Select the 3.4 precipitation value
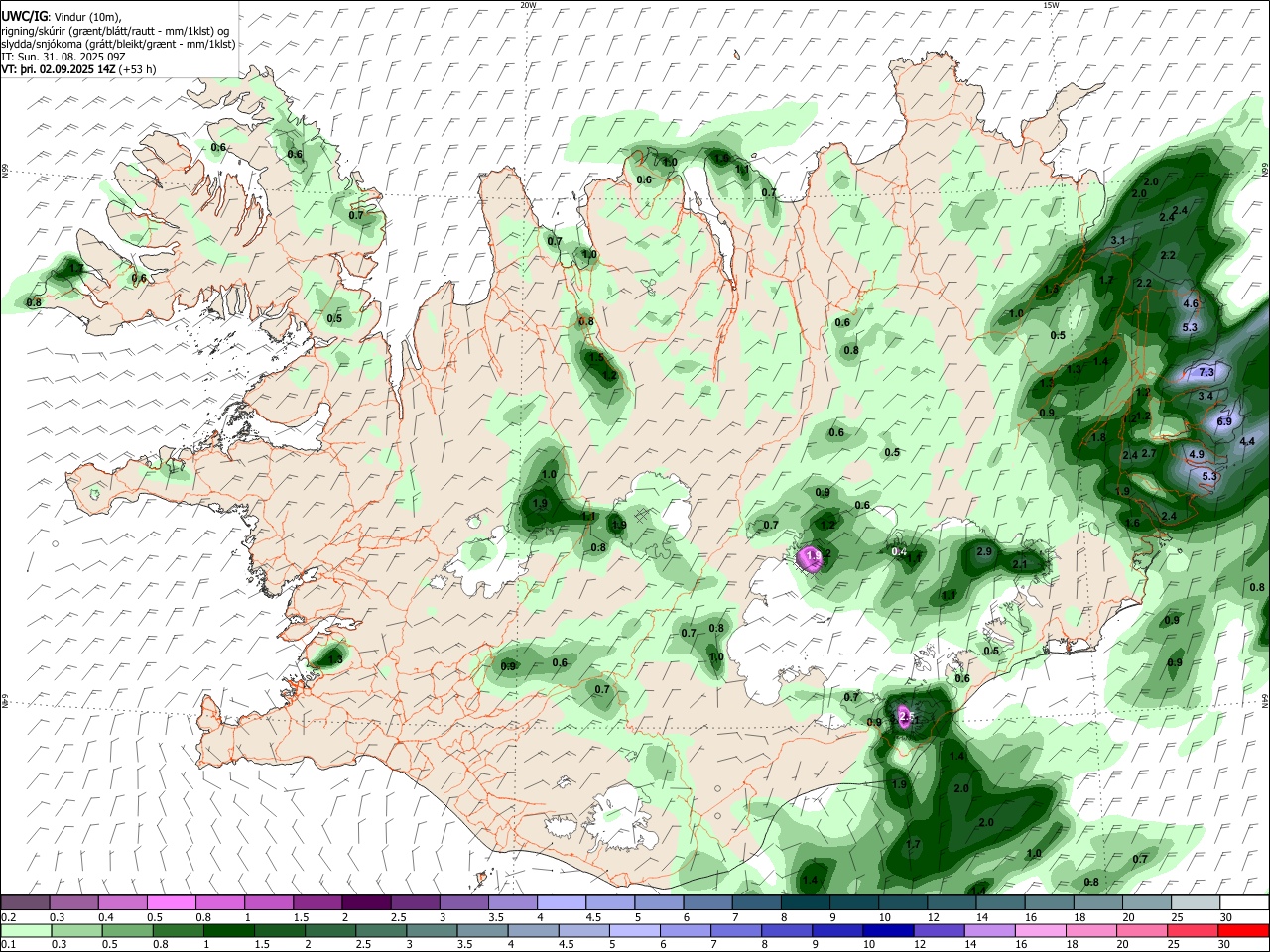 pyautogui.click(x=1206, y=396)
